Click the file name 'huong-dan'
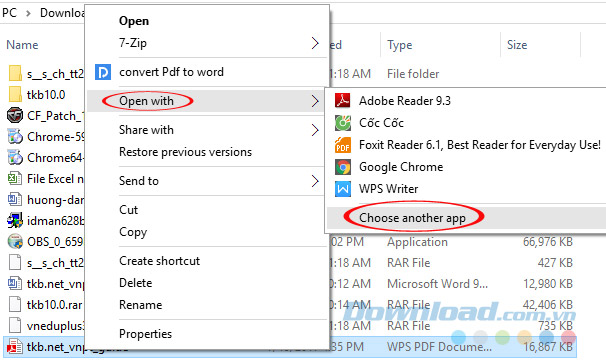 [x=55, y=200]
